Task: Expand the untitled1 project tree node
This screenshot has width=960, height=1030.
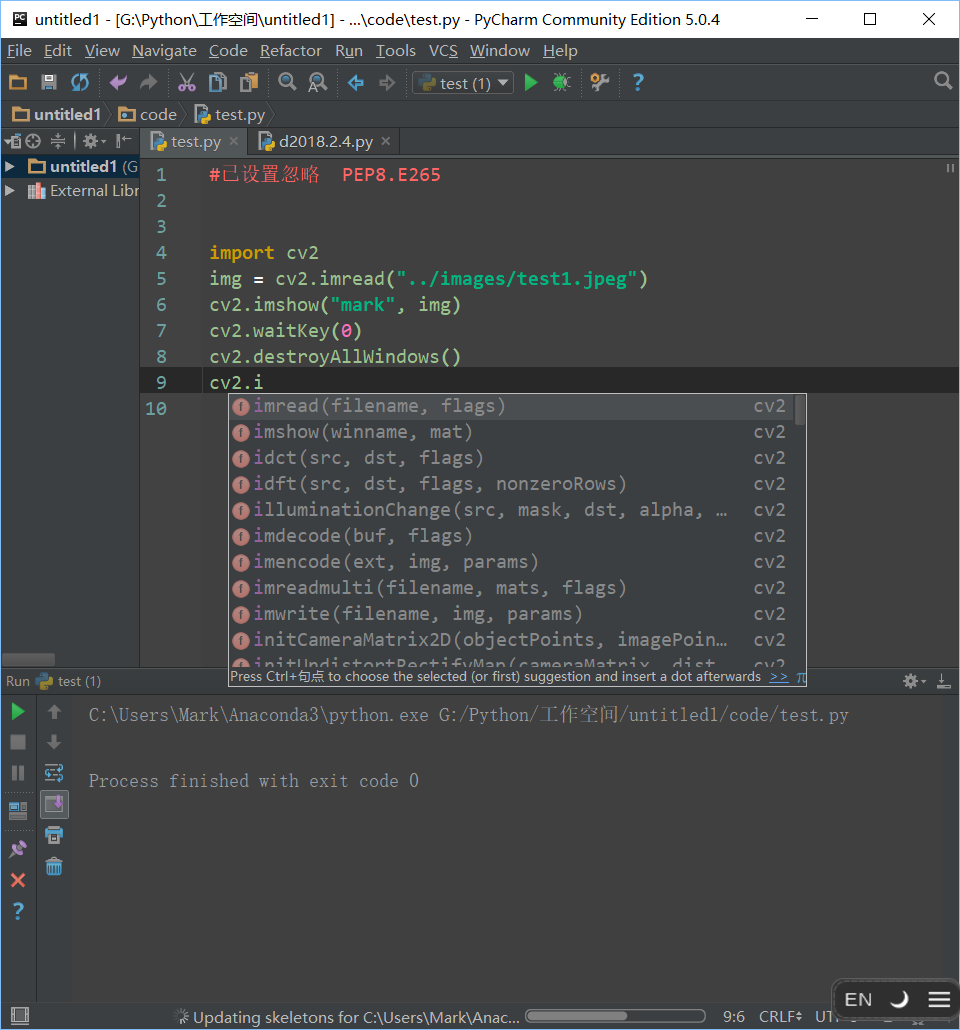Action: (10, 167)
